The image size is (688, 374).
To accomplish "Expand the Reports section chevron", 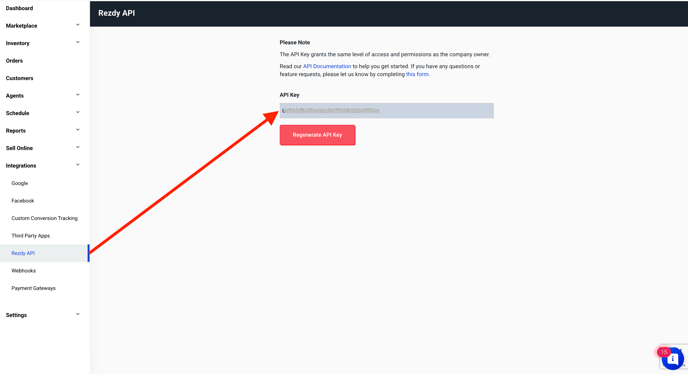I will [x=78, y=130].
